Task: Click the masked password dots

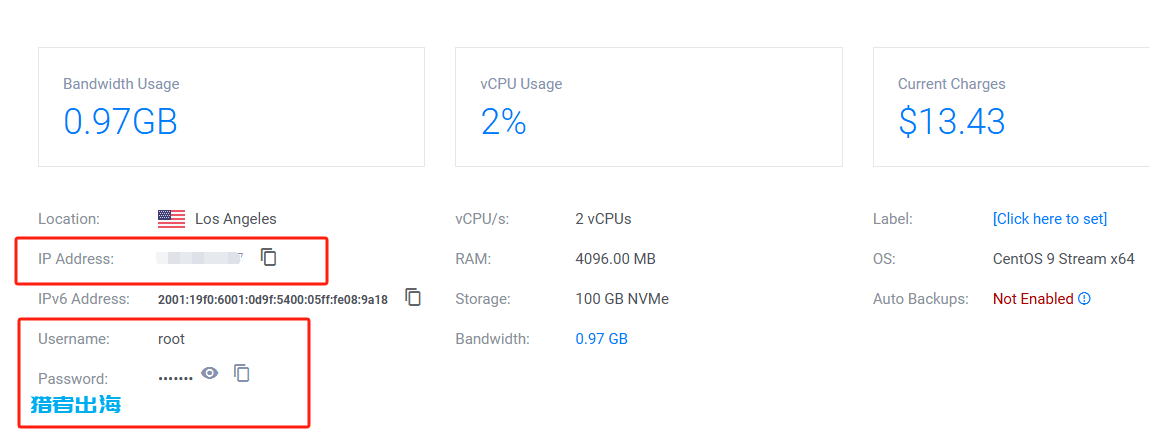Action: click(x=175, y=378)
